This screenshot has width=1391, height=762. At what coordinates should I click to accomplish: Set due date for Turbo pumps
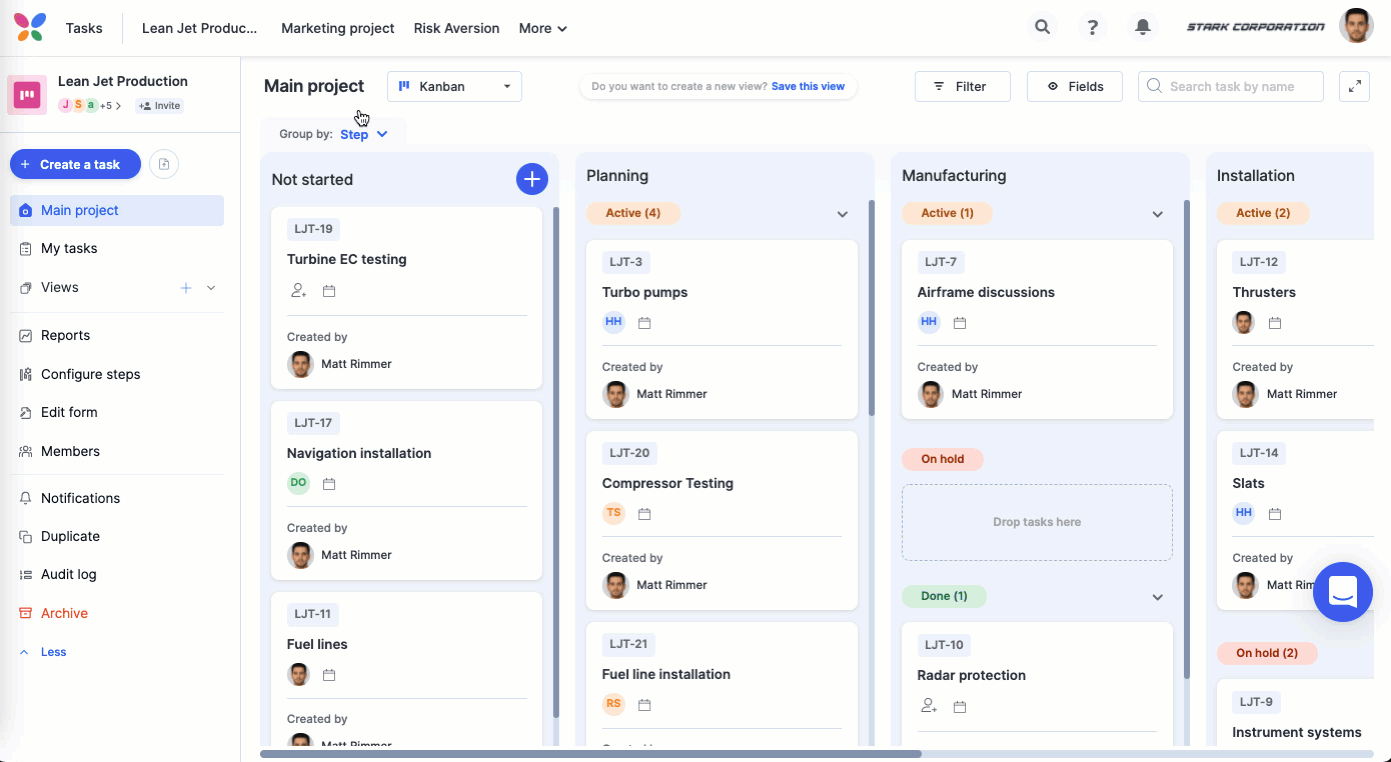pyautogui.click(x=645, y=323)
